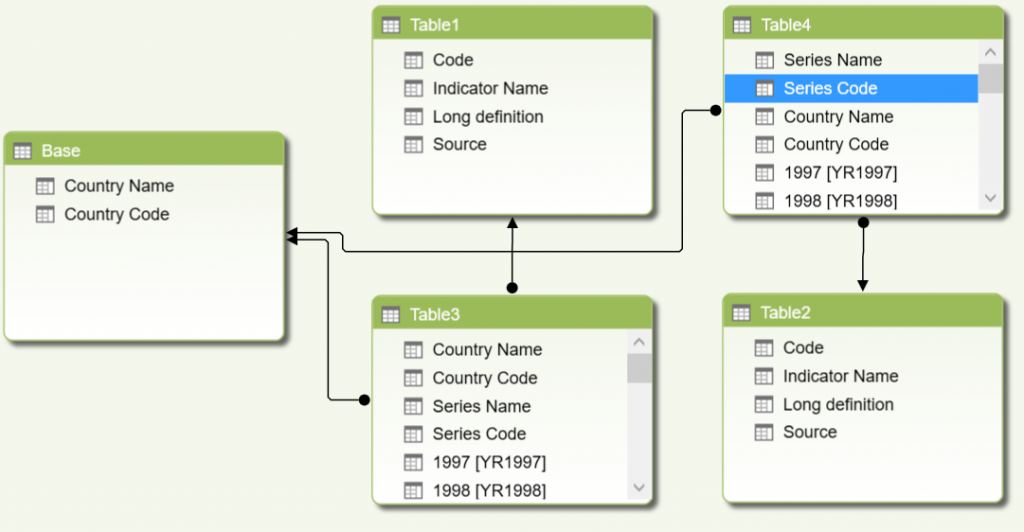1024x532 pixels.
Task: Click the column icon beside Base Country Code
Action: click(45, 215)
